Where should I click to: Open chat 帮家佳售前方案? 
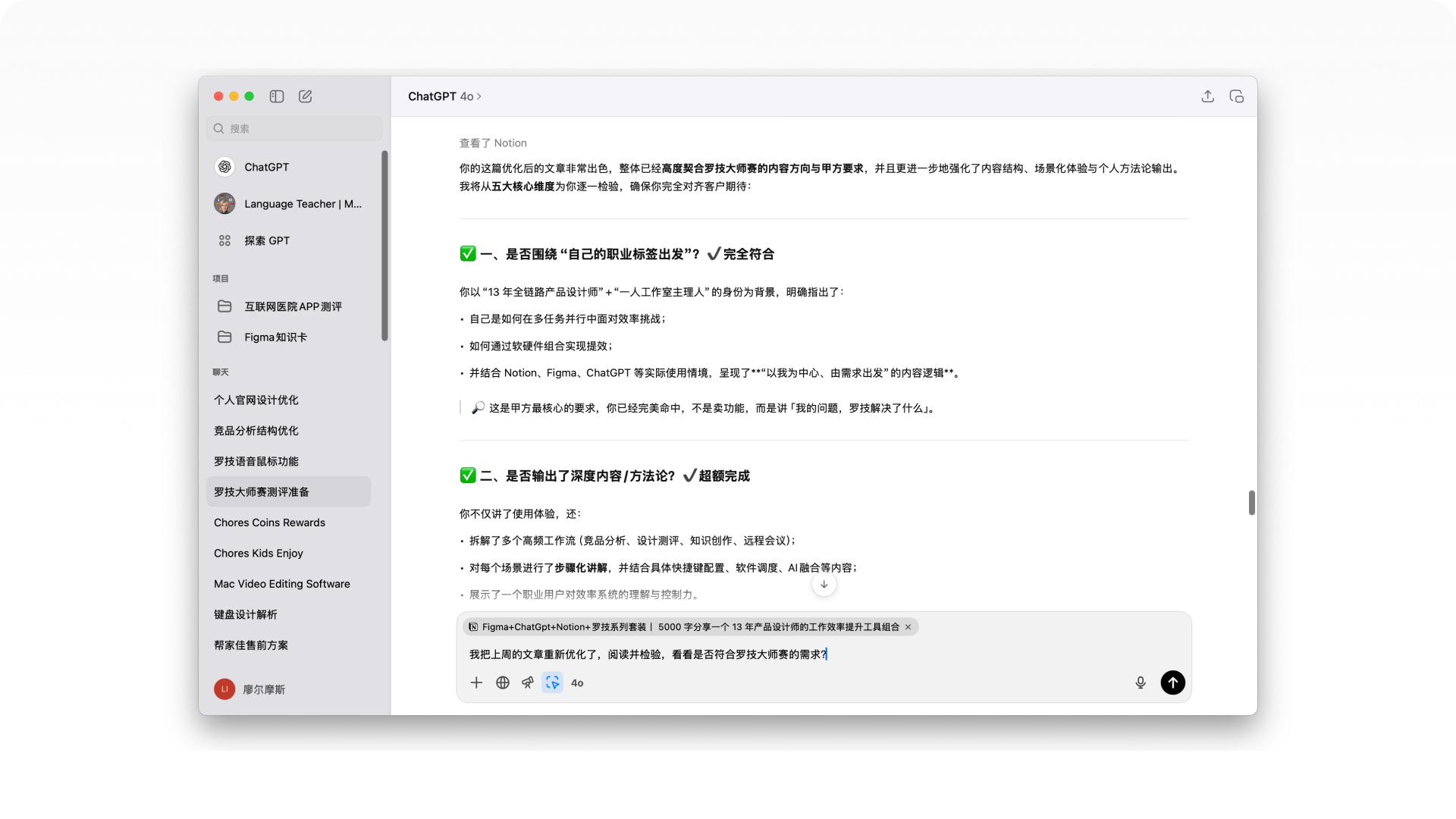tap(288, 645)
